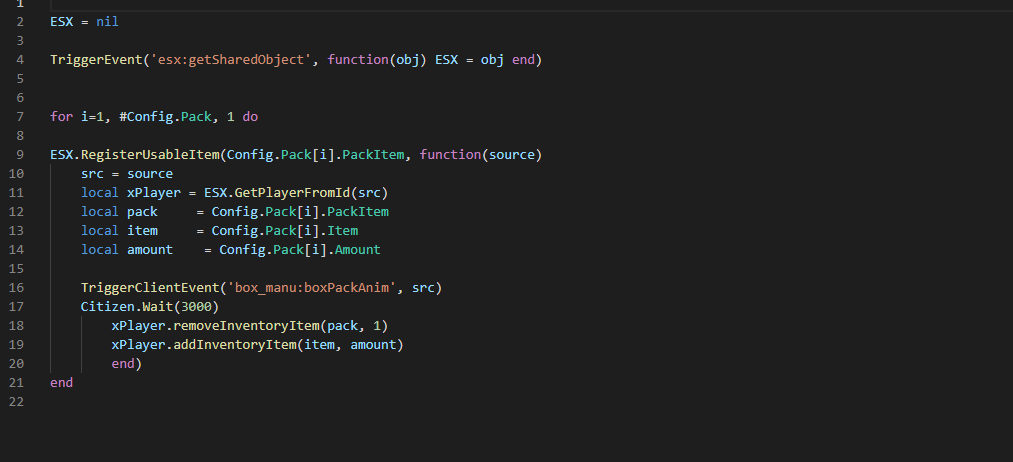Click the 'nil' keyword on line 2
The width and height of the screenshot is (1013, 462).
point(107,22)
